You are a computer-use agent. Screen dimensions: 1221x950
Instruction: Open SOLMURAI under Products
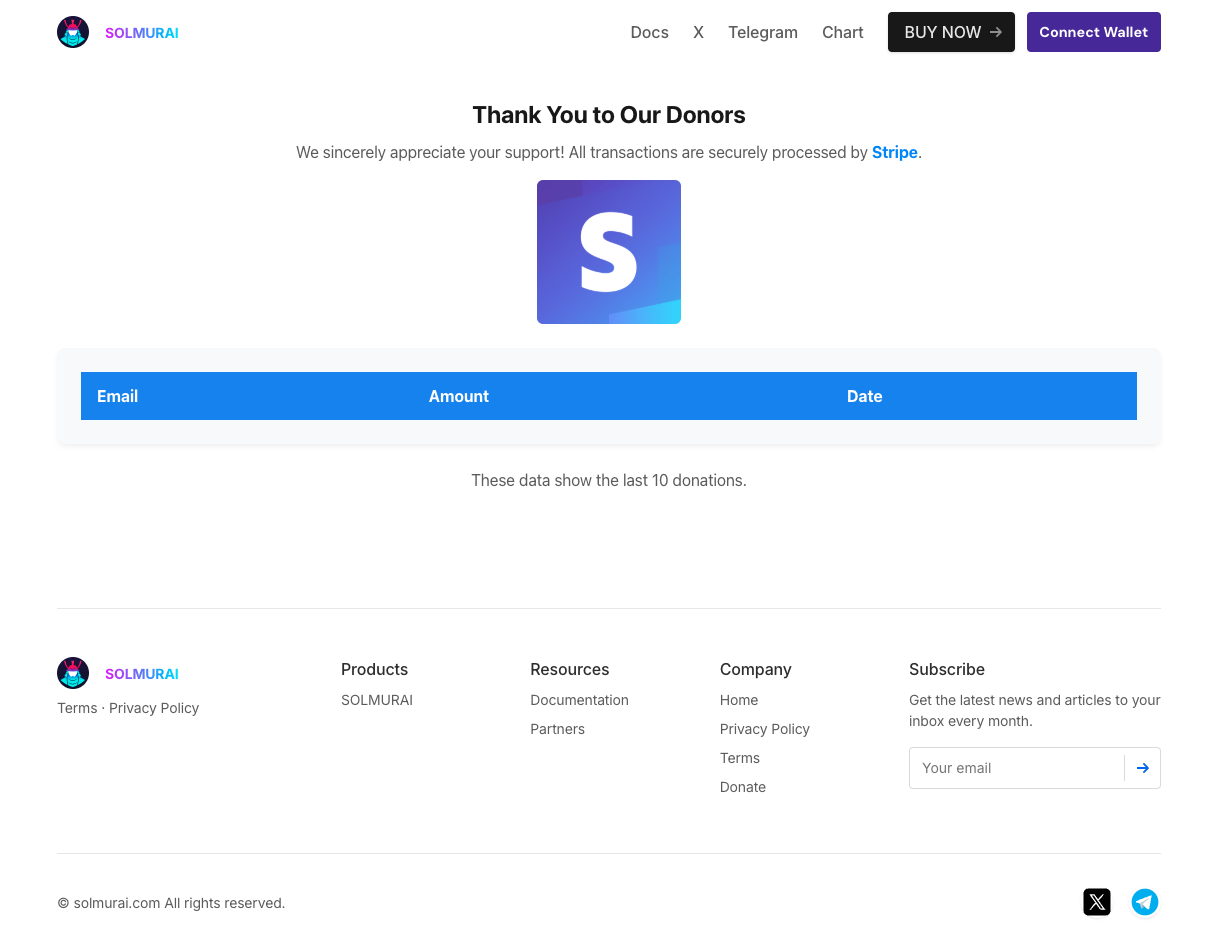pyautogui.click(x=376, y=700)
